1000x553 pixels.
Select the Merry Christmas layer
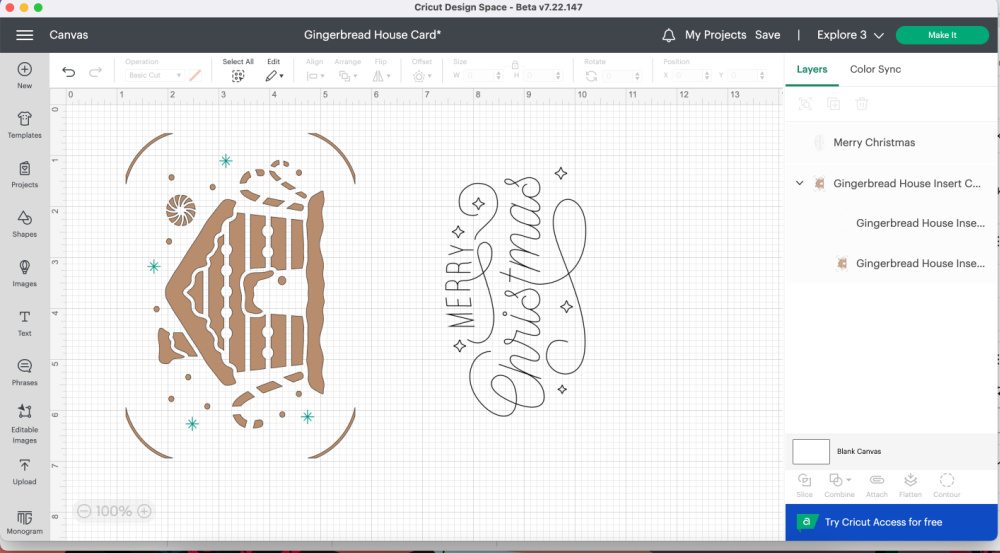tap(874, 143)
